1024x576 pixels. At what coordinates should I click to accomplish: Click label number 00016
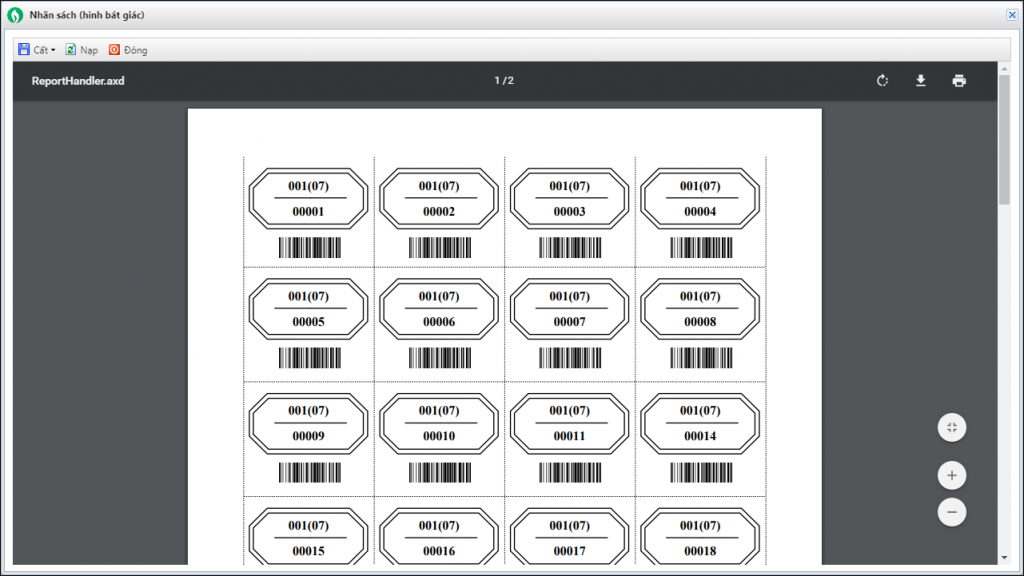439,551
